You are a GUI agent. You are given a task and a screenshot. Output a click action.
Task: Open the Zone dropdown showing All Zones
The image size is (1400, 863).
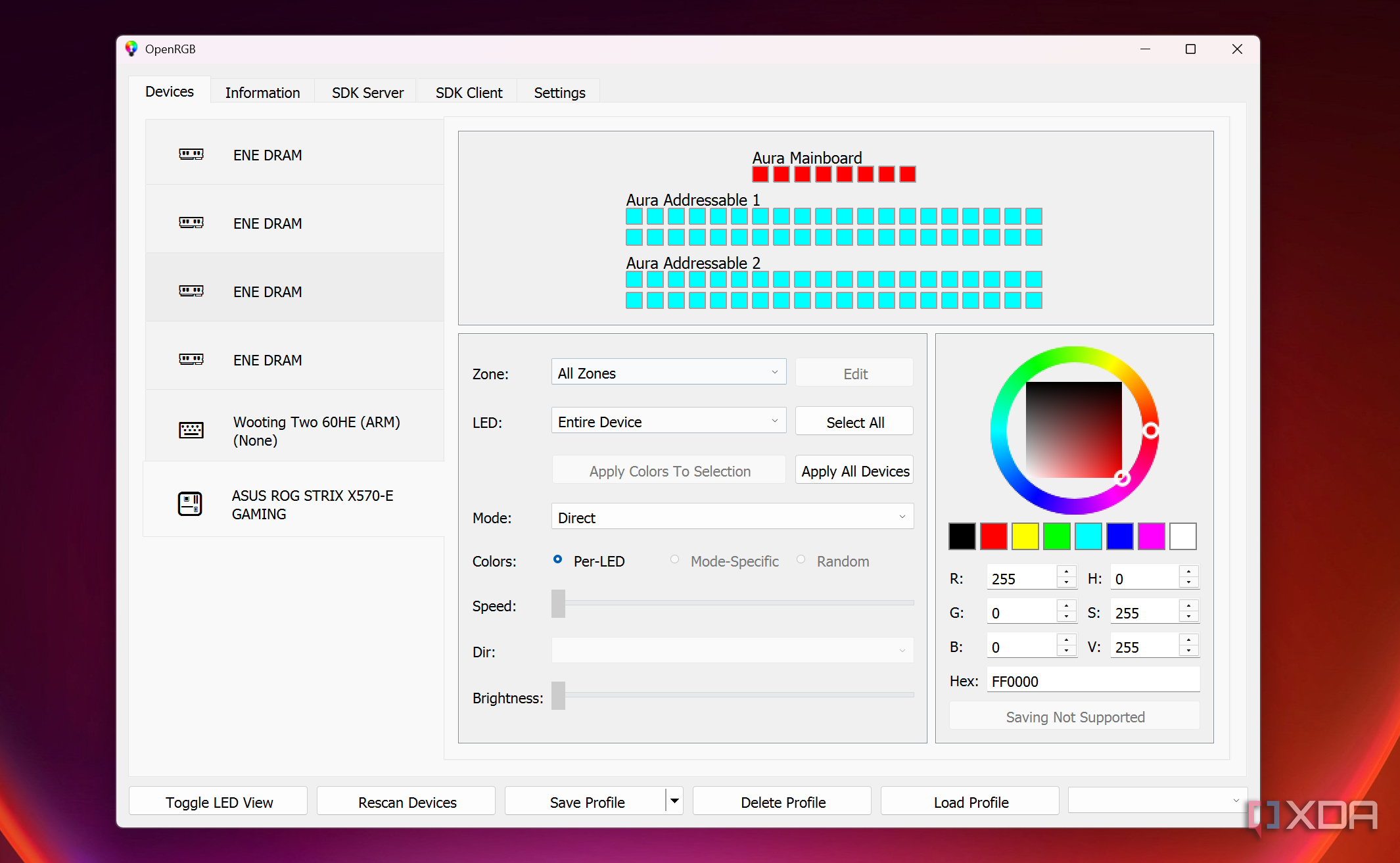[668, 373]
